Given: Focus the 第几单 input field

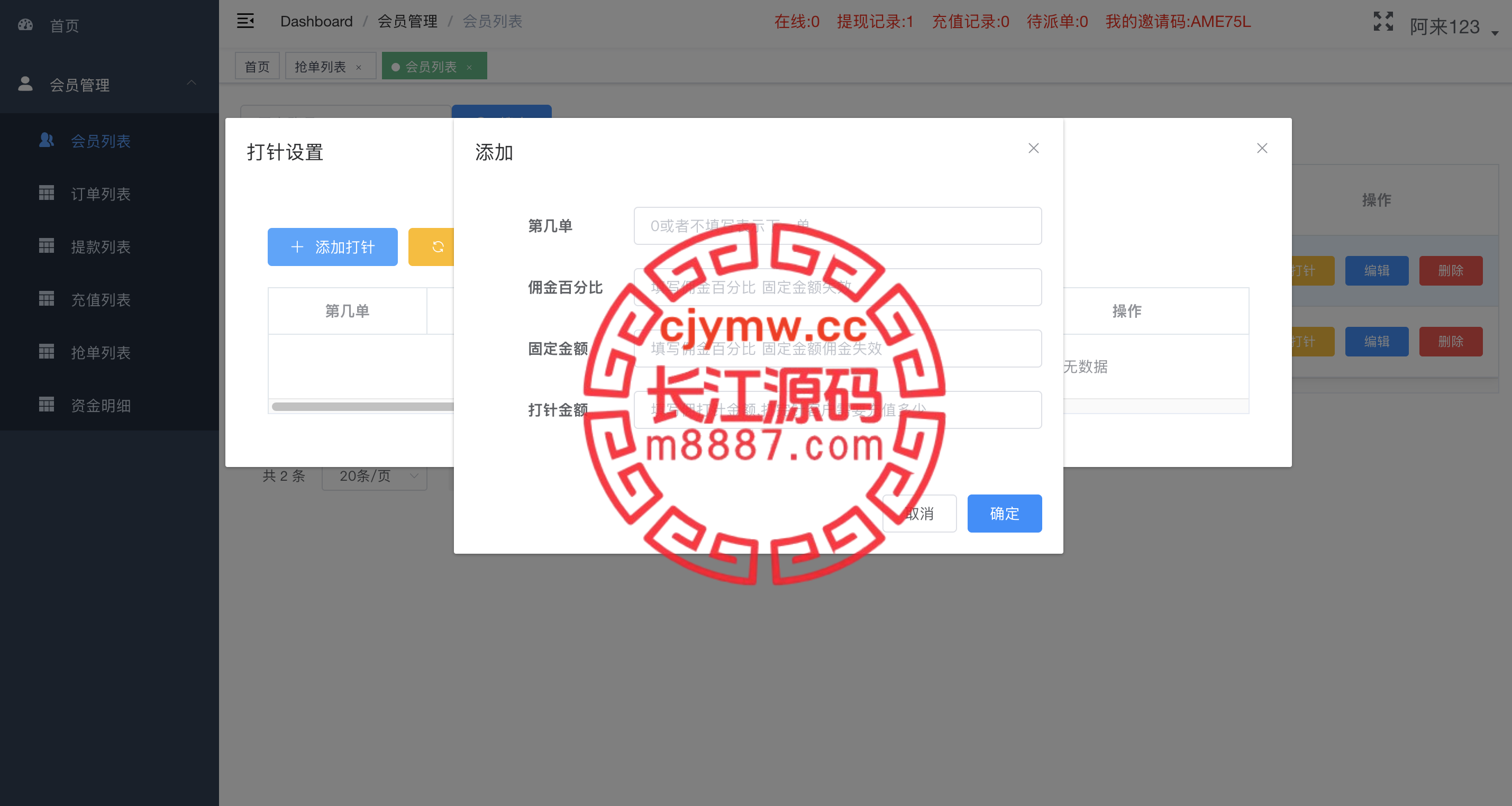Looking at the screenshot, I should (837, 226).
